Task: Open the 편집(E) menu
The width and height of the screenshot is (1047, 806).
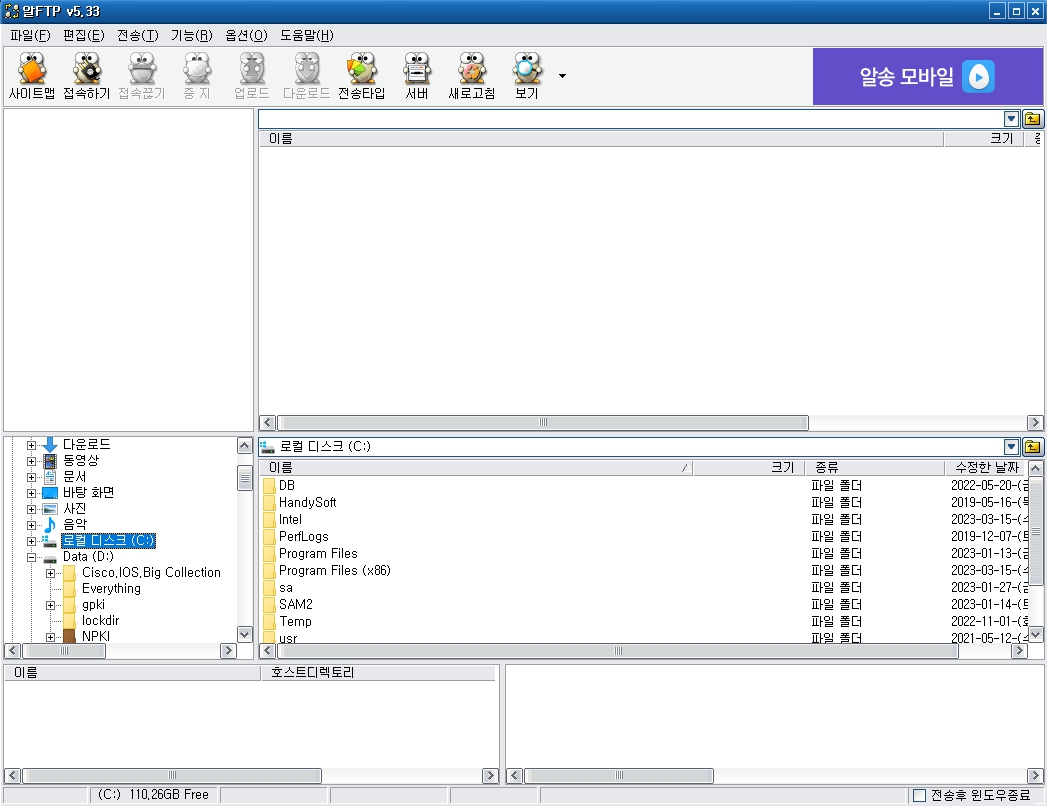Action: [x=83, y=35]
